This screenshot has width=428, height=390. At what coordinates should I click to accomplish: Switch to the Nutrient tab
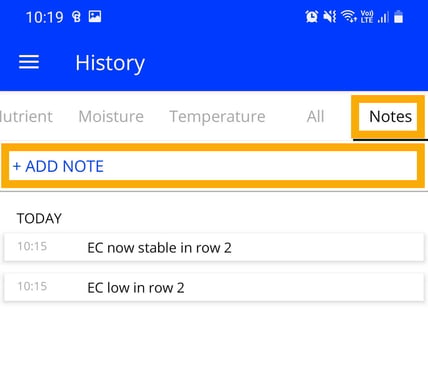tap(26, 116)
